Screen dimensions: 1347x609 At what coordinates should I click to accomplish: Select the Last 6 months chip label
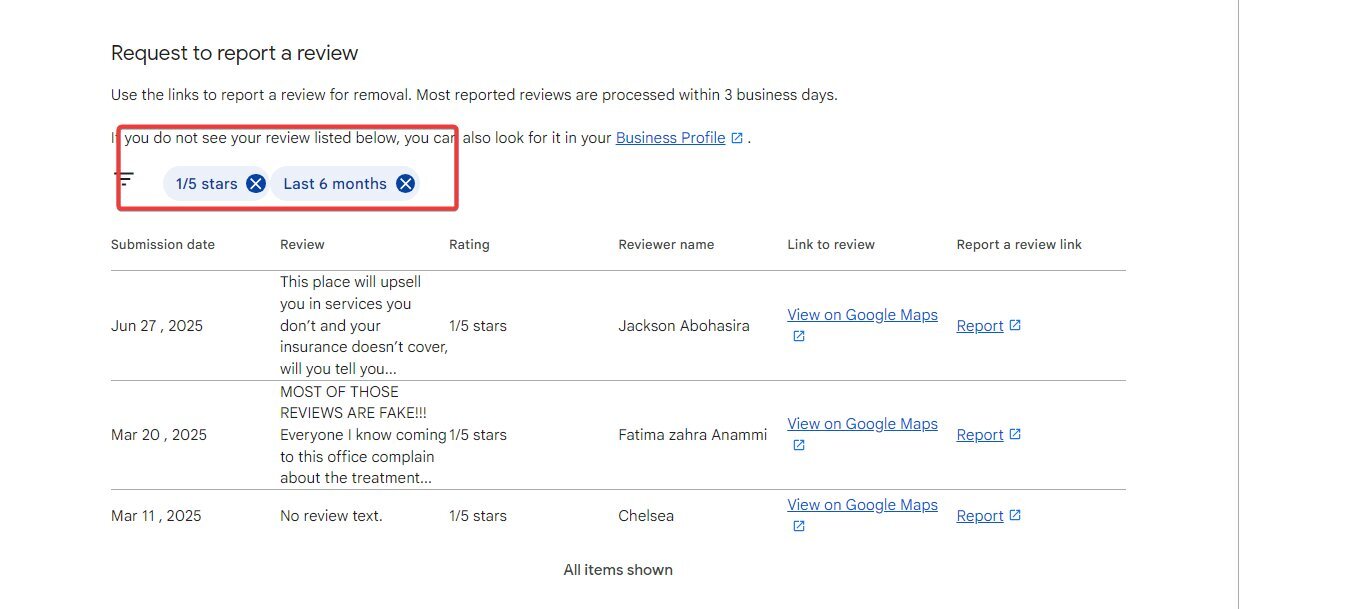tap(334, 184)
